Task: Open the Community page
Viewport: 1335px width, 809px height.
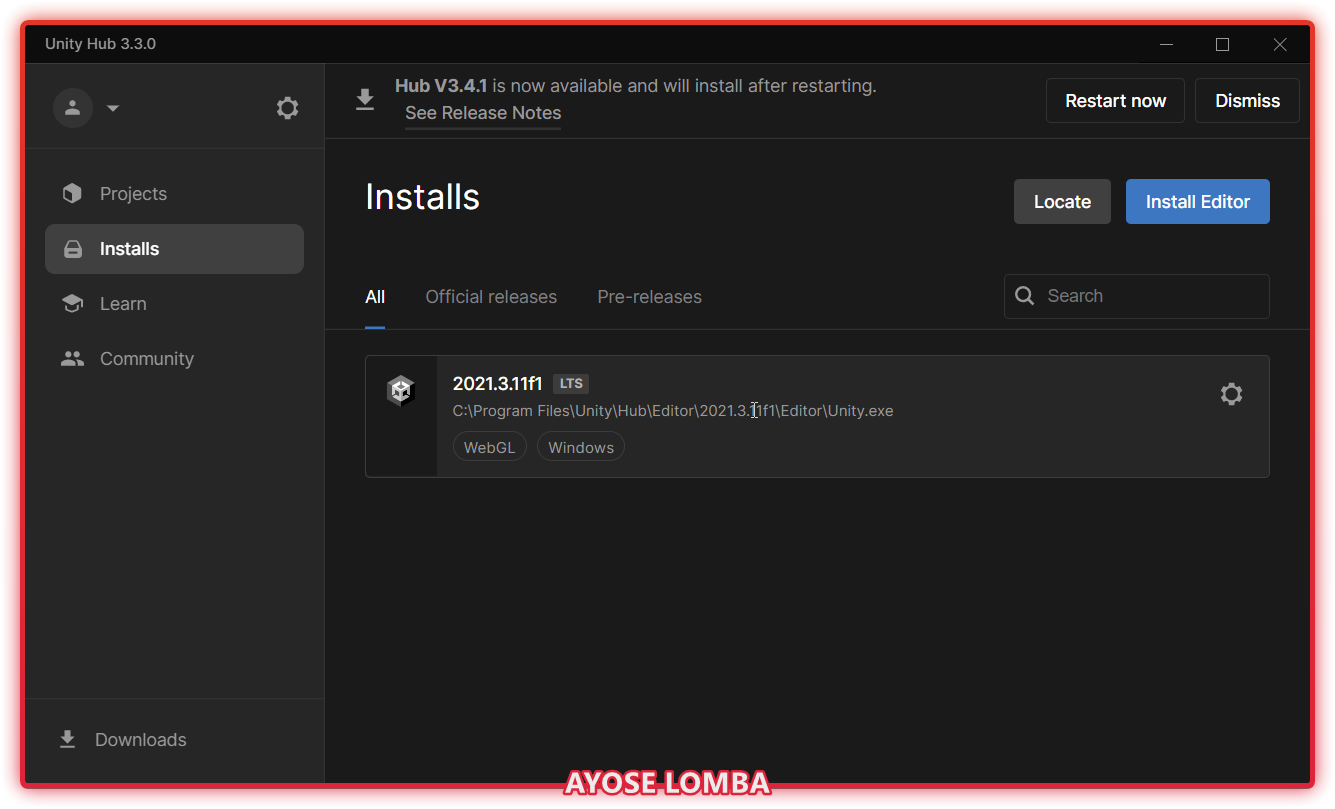Action: coord(146,359)
